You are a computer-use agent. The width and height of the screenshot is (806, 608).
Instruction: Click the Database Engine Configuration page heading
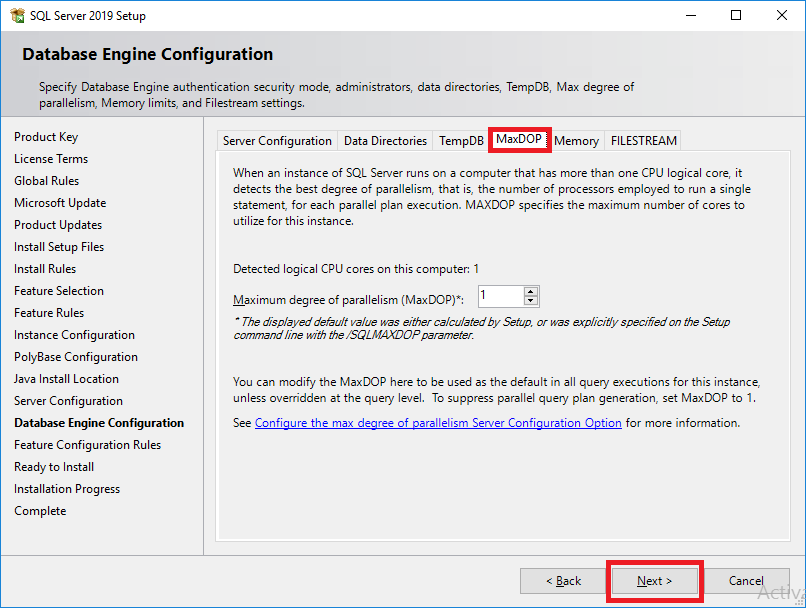[x=148, y=54]
